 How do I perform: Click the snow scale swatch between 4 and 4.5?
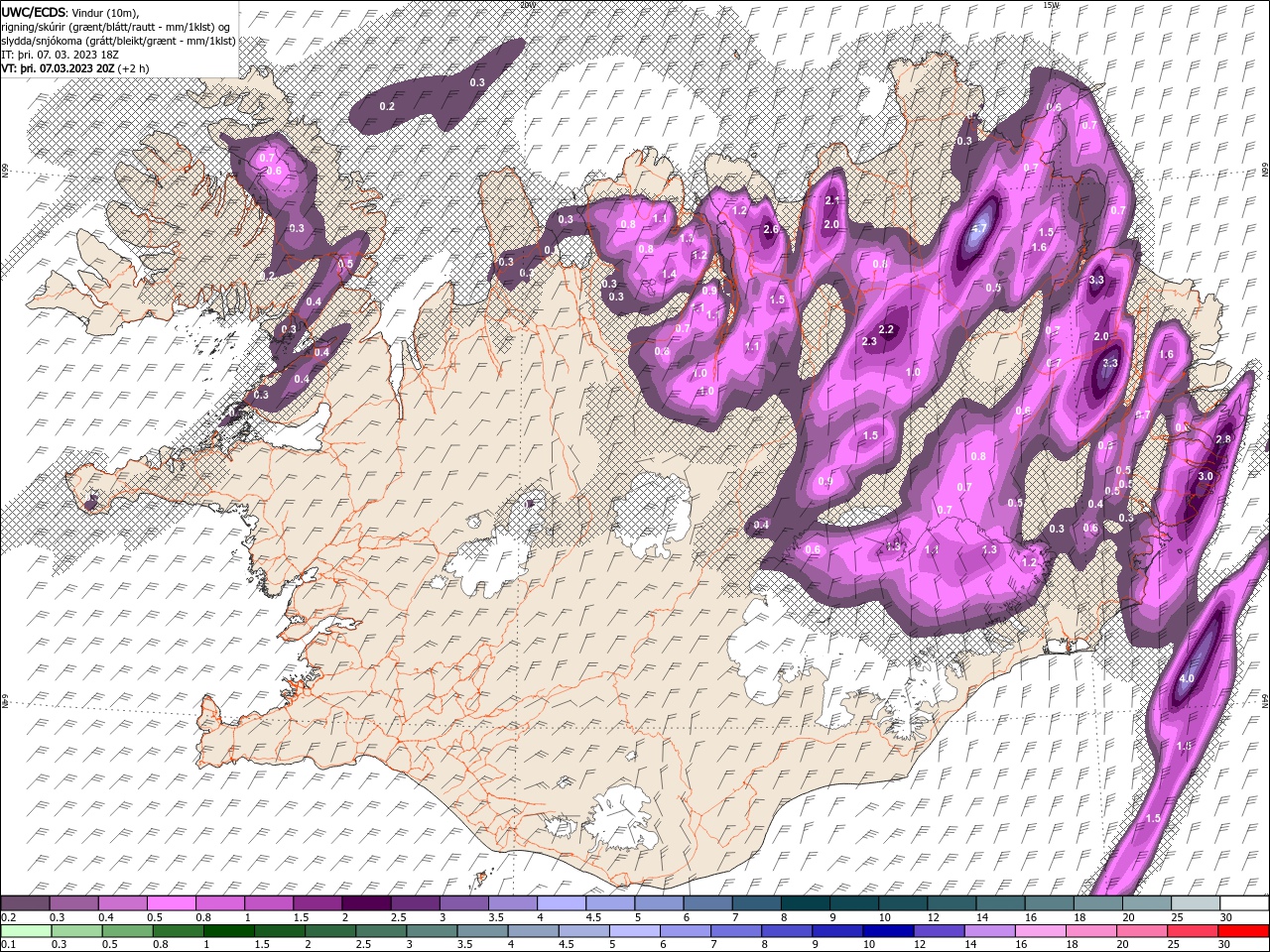563,903
